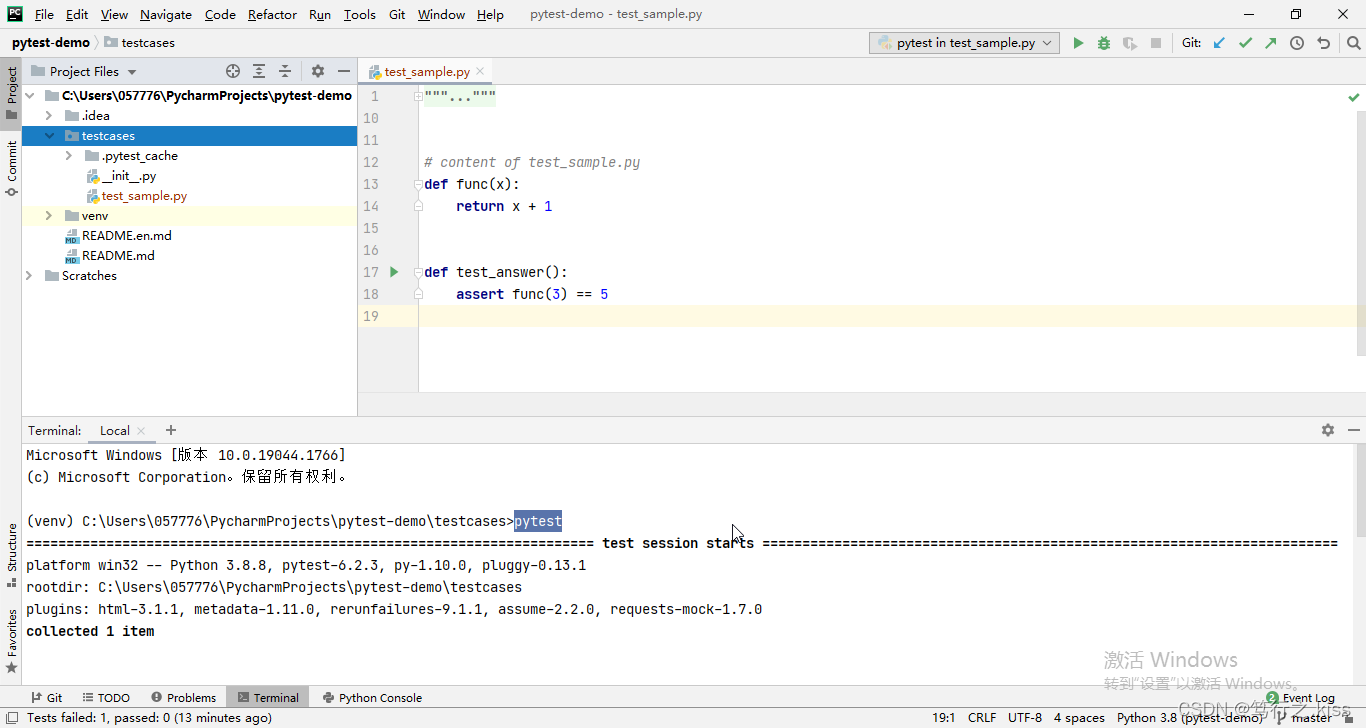The image size is (1366, 728).
Task: Run pytest with the green Run button
Action: [x=1078, y=43]
